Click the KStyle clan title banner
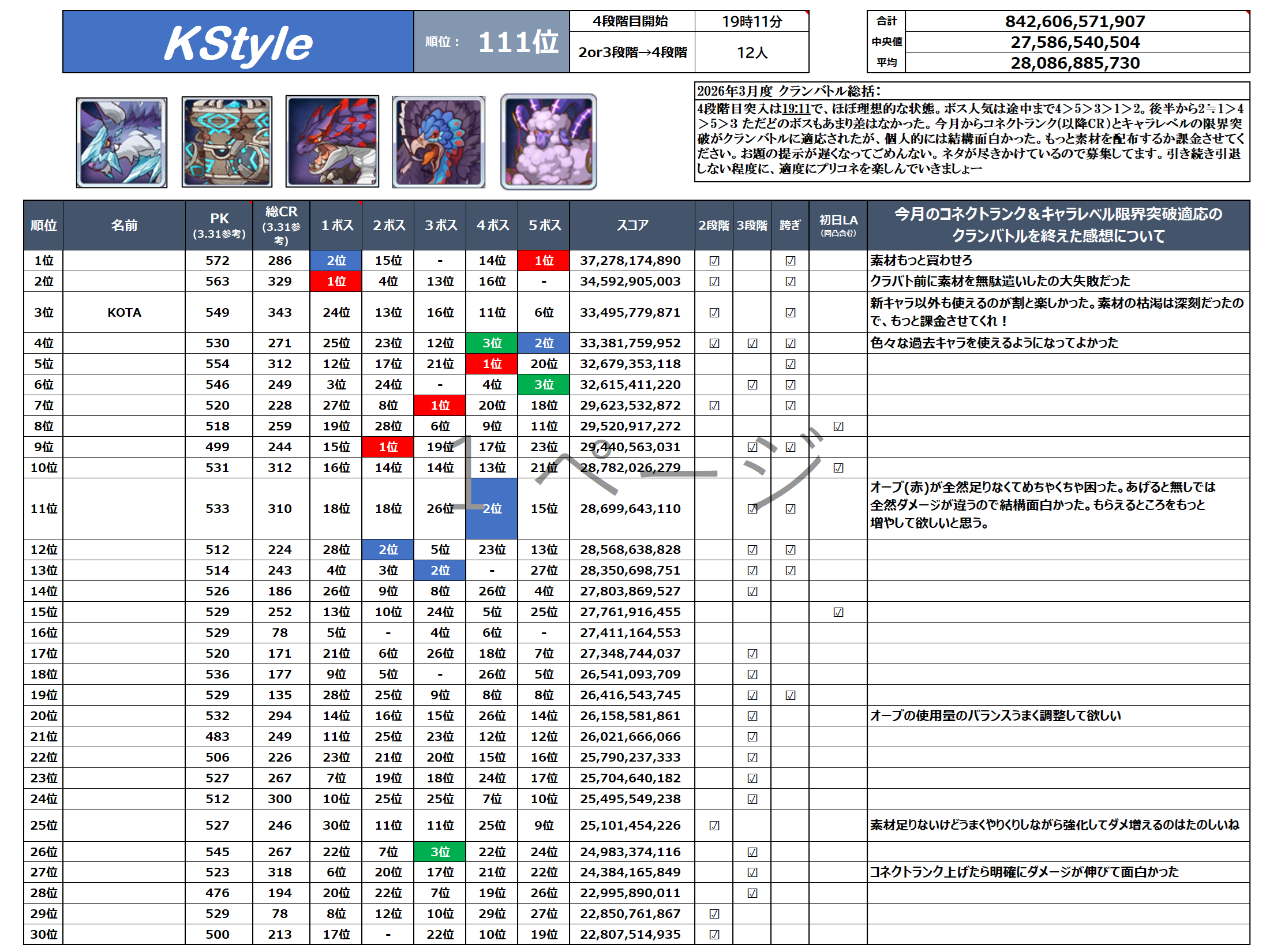Viewport: 1266px width, 952px height. pos(238,42)
